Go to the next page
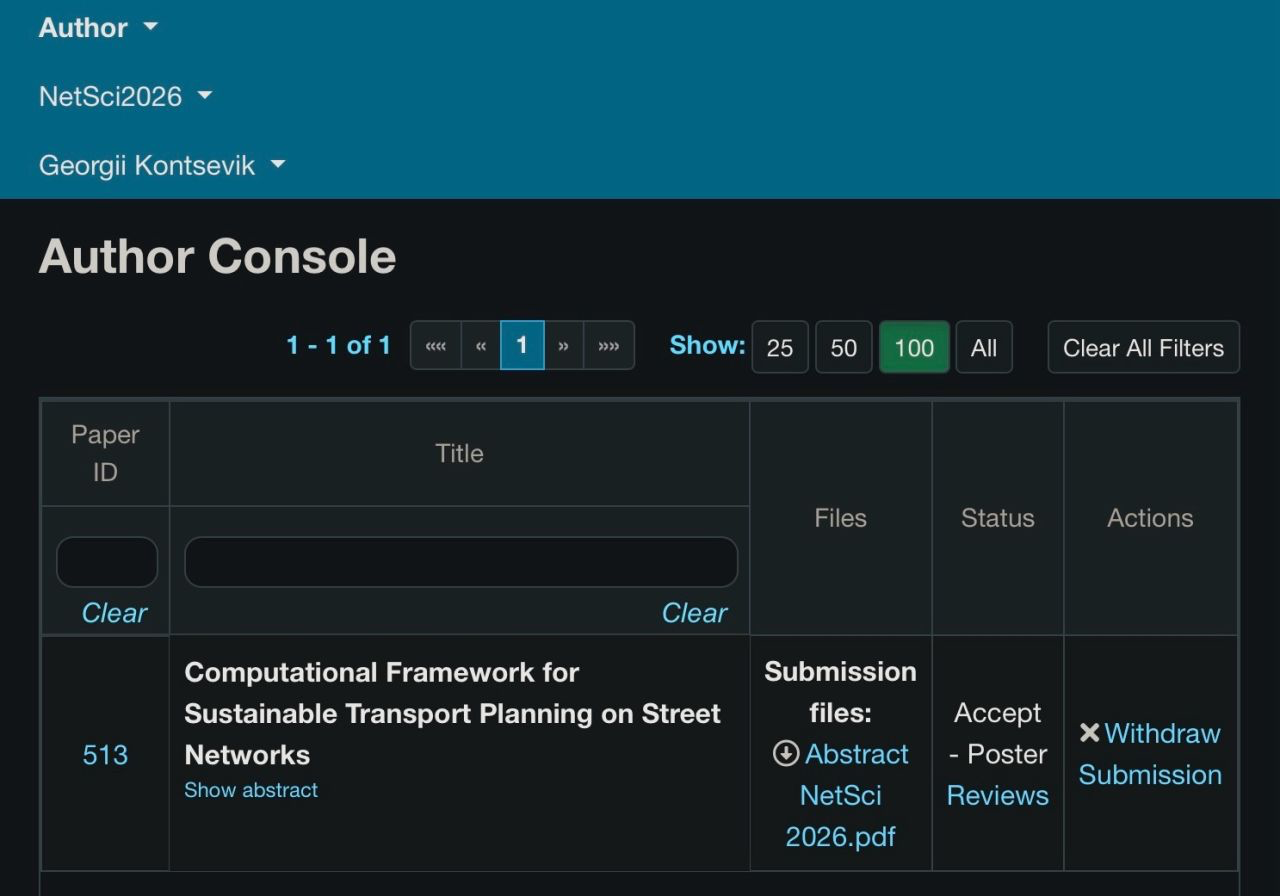This screenshot has height=896, width=1280. (x=564, y=346)
